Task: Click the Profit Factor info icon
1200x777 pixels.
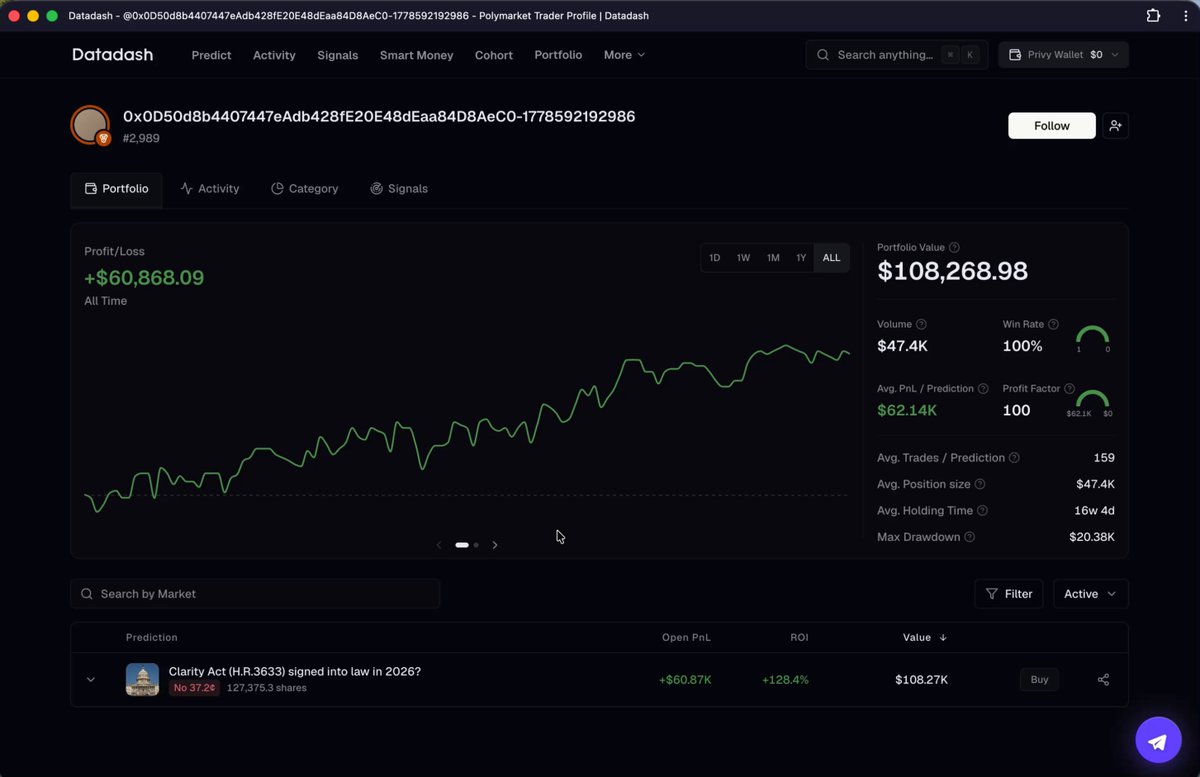Action: coord(1069,388)
